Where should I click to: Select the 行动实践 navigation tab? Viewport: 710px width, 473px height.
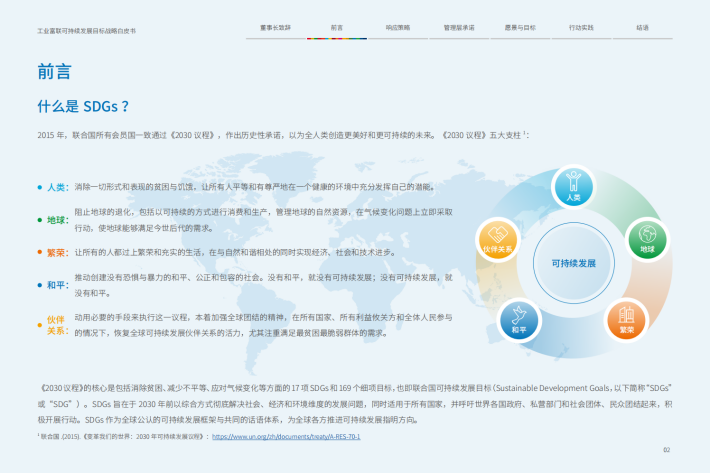tap(581, 28)
